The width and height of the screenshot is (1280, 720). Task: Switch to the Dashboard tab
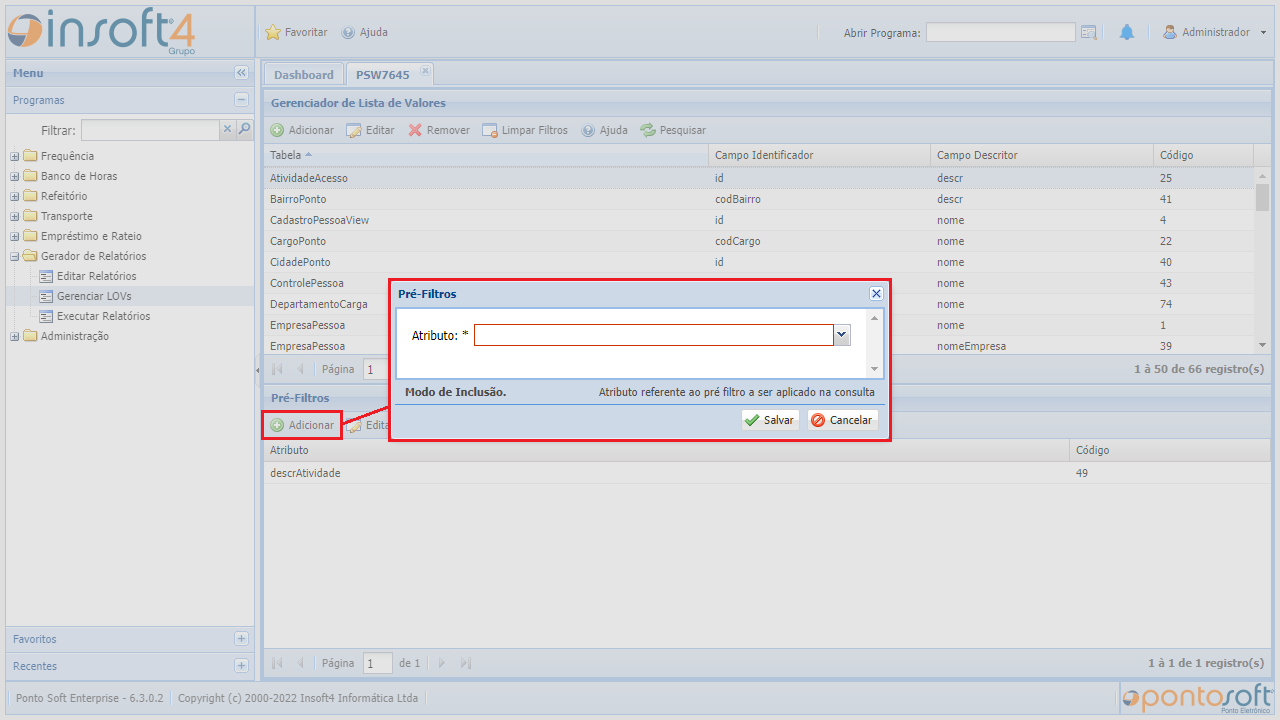(303, 75)
